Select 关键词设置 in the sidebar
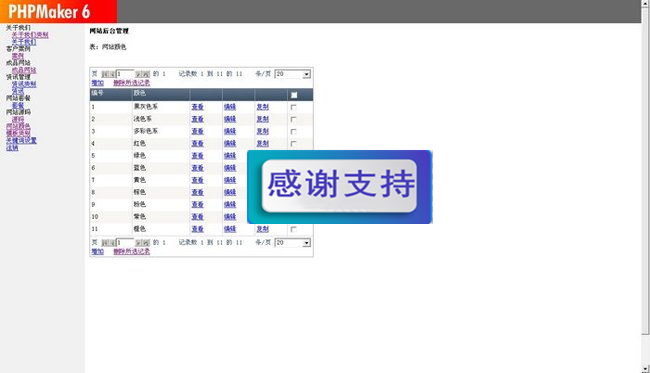 (x=21, y=140)
